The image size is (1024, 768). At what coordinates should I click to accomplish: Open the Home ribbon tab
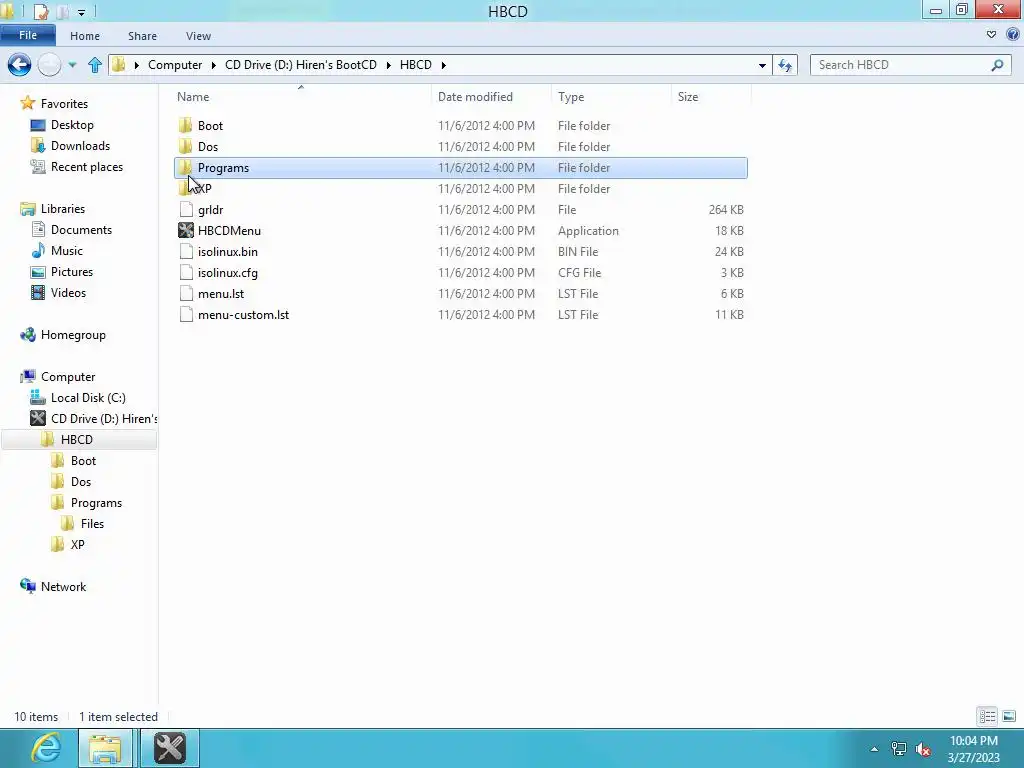click(x=85, y=36)
